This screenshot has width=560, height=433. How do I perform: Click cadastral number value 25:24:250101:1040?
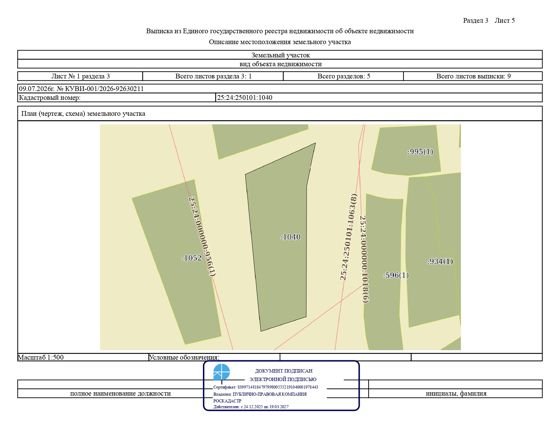(244, 98)
